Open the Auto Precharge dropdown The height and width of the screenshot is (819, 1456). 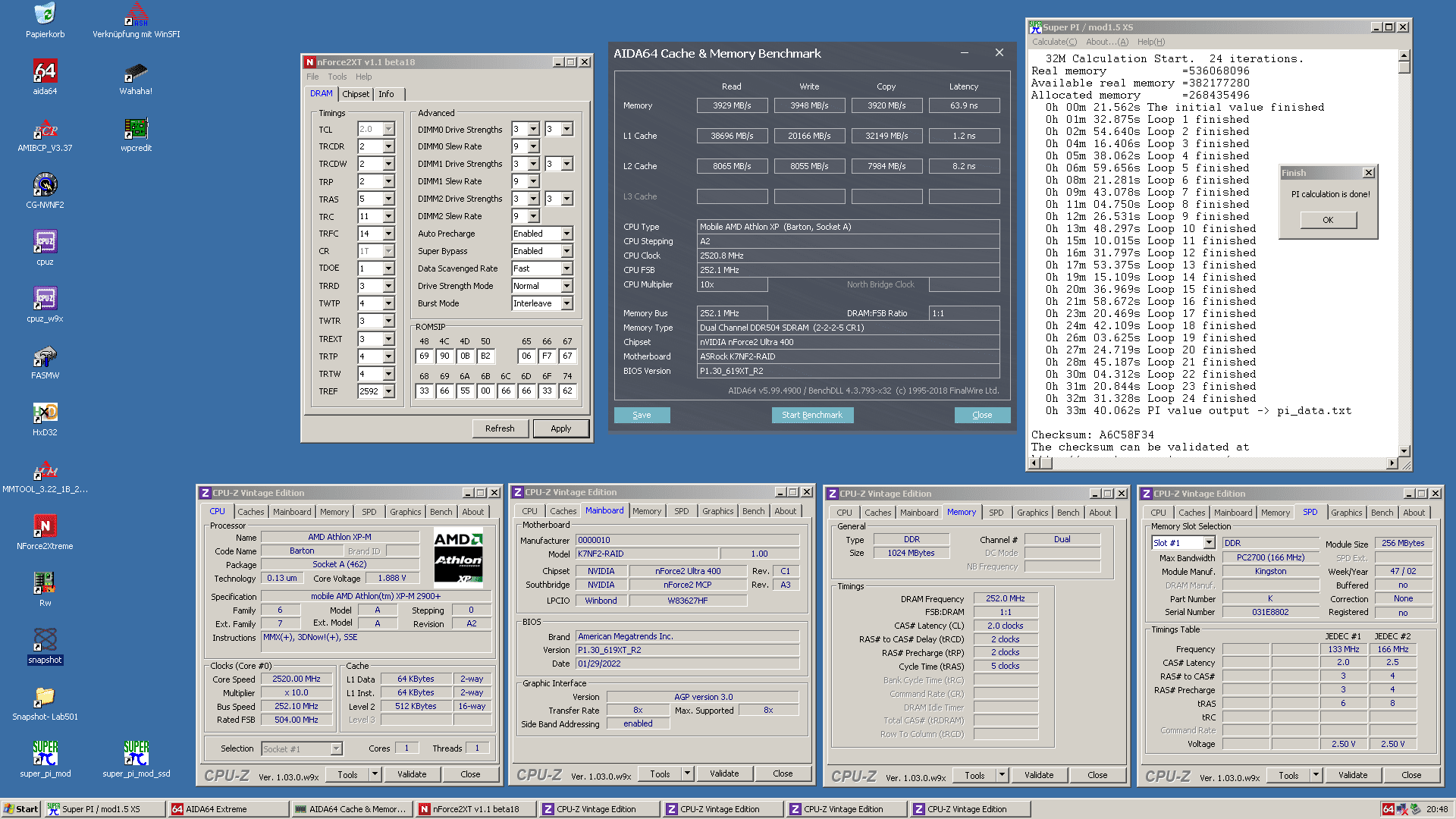click(566, 234)
